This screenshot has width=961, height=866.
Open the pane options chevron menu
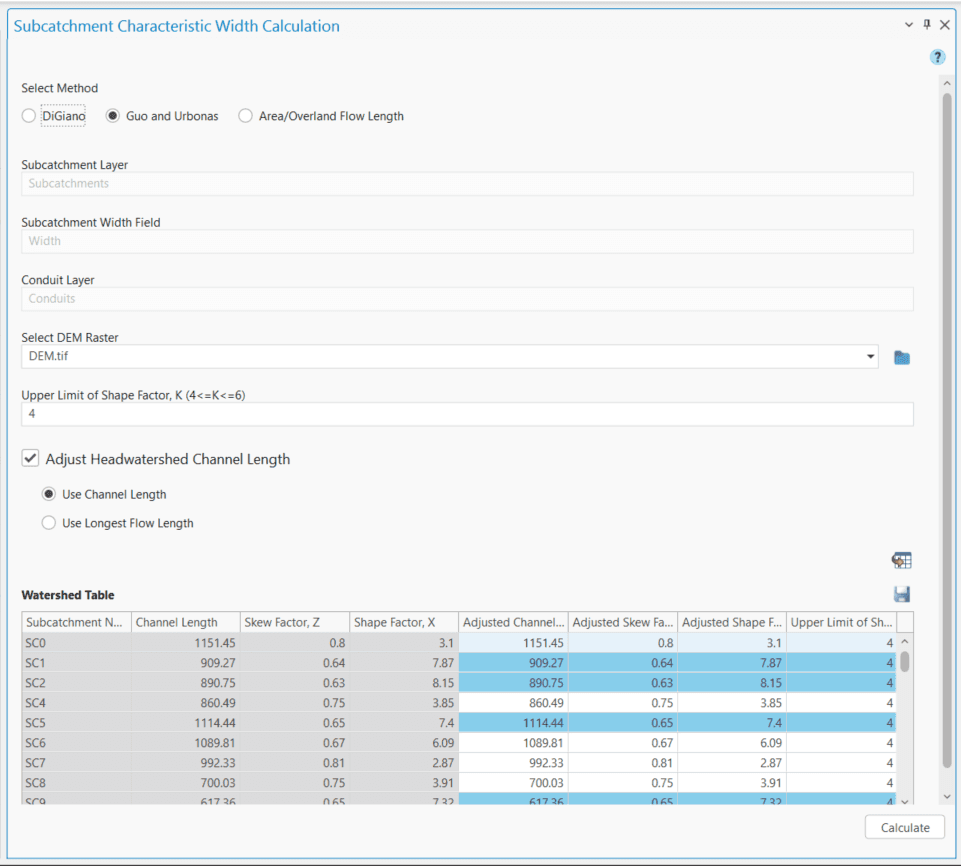(909, 25)
